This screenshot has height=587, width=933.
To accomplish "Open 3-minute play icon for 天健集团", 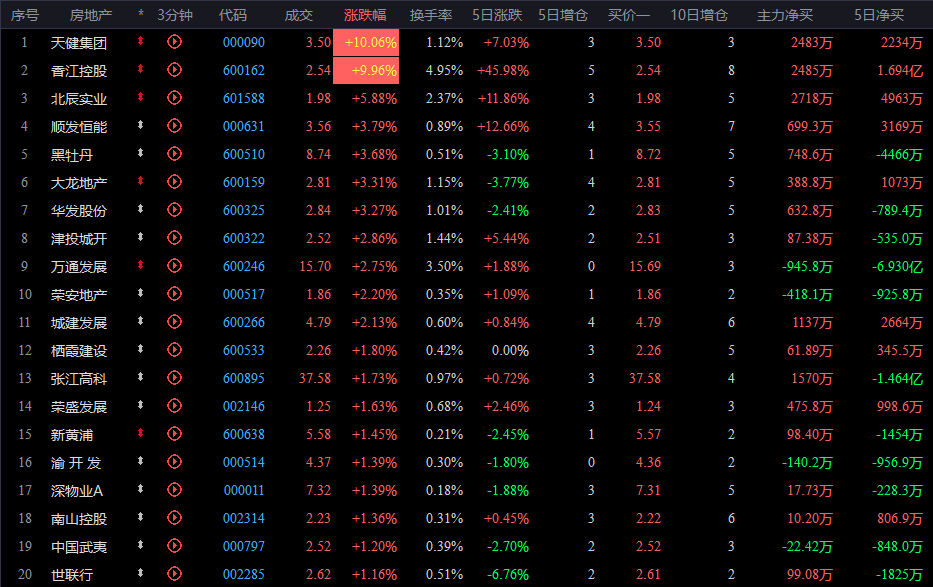I will click(174, 42).
